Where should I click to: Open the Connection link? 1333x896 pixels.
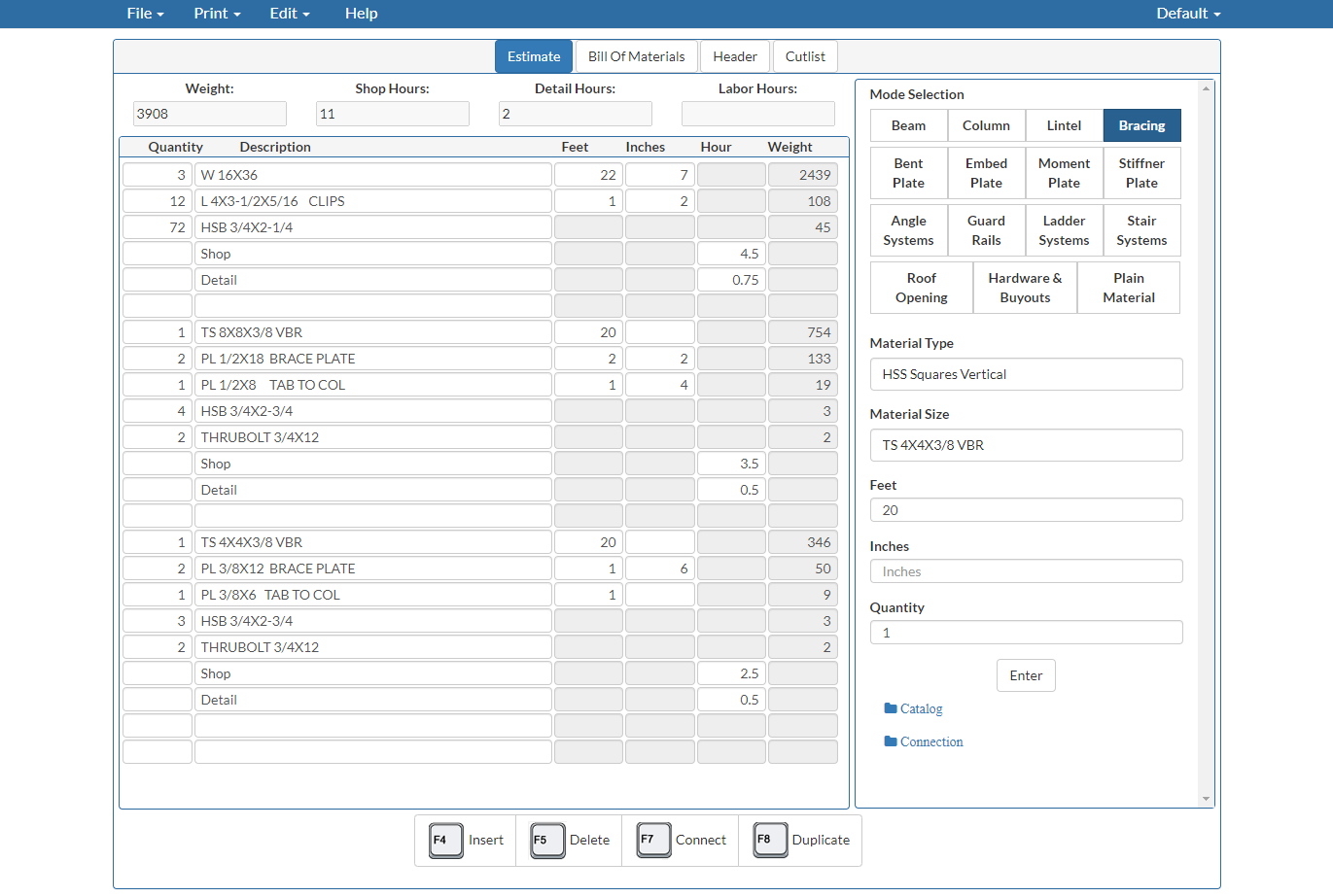pos(931,741)
